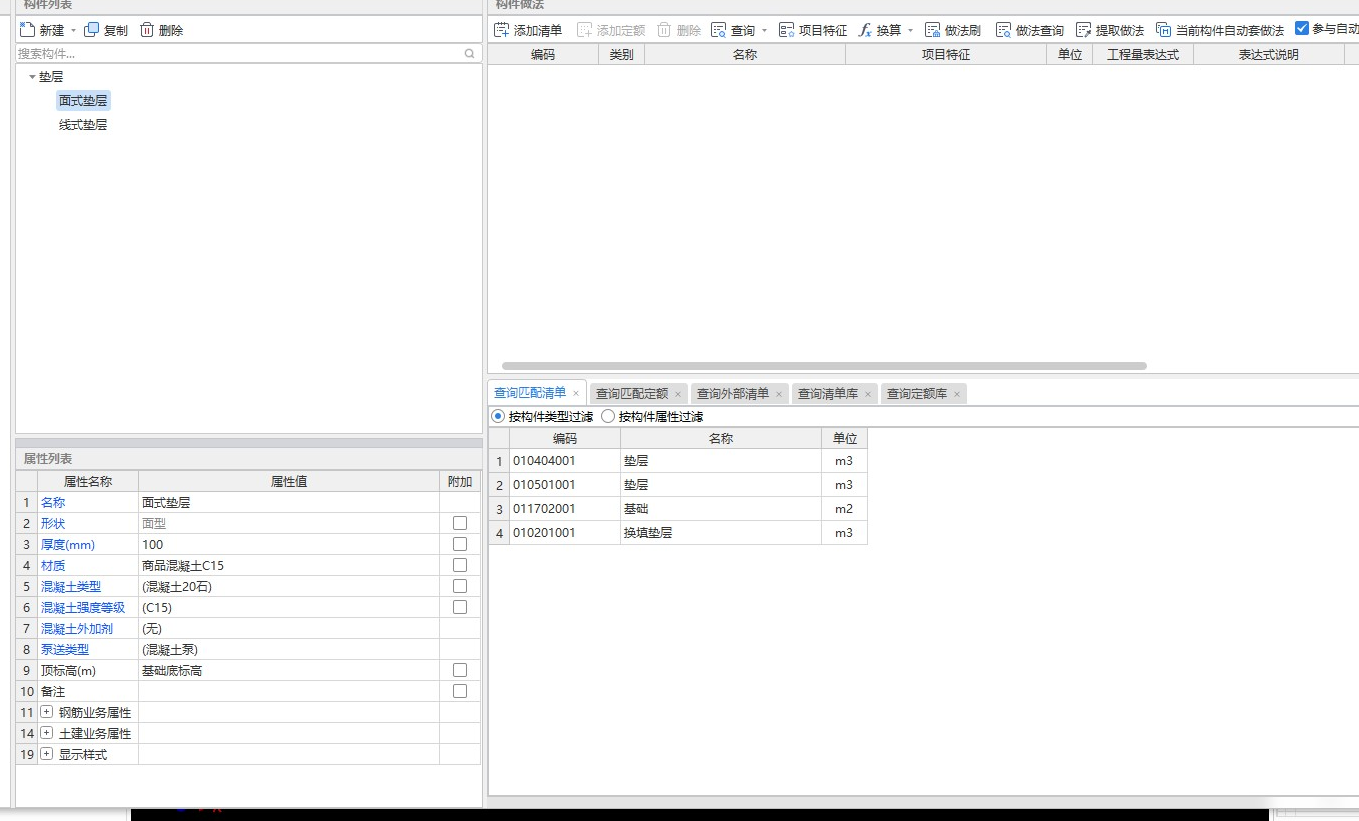The height and width of the screenshot is (821, 1359).
Task: Check the 附加 box for 混凝土强度等级
Action: pyautogui.click(x=460, y=607)
